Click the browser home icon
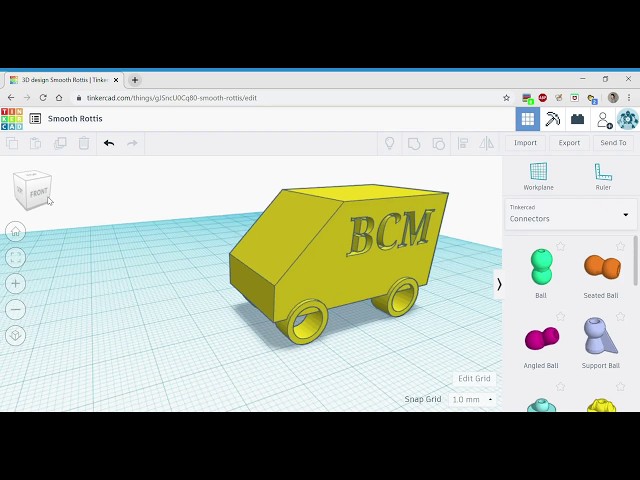Screen dimensions: 640x480 pos(59,98)
